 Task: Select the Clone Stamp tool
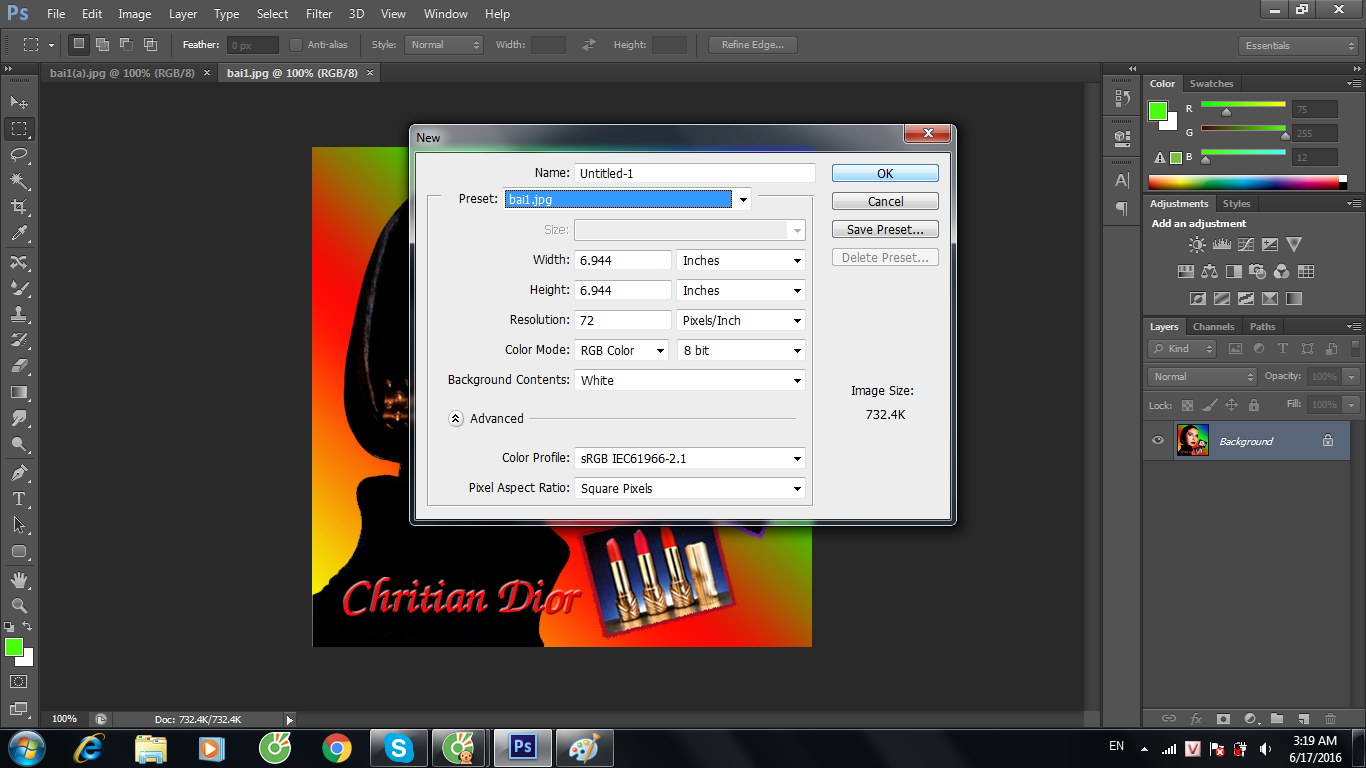(x=19, y=314)
